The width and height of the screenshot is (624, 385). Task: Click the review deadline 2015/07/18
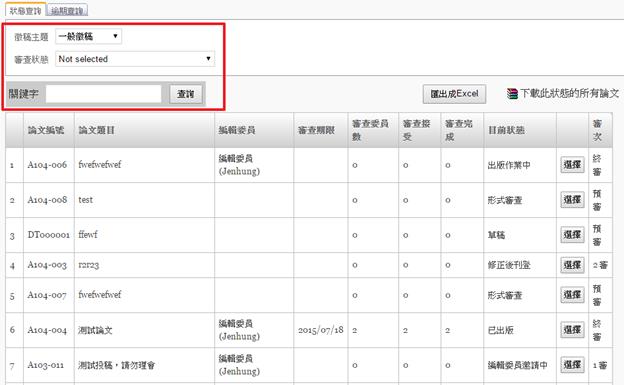[x=321, y=330]
